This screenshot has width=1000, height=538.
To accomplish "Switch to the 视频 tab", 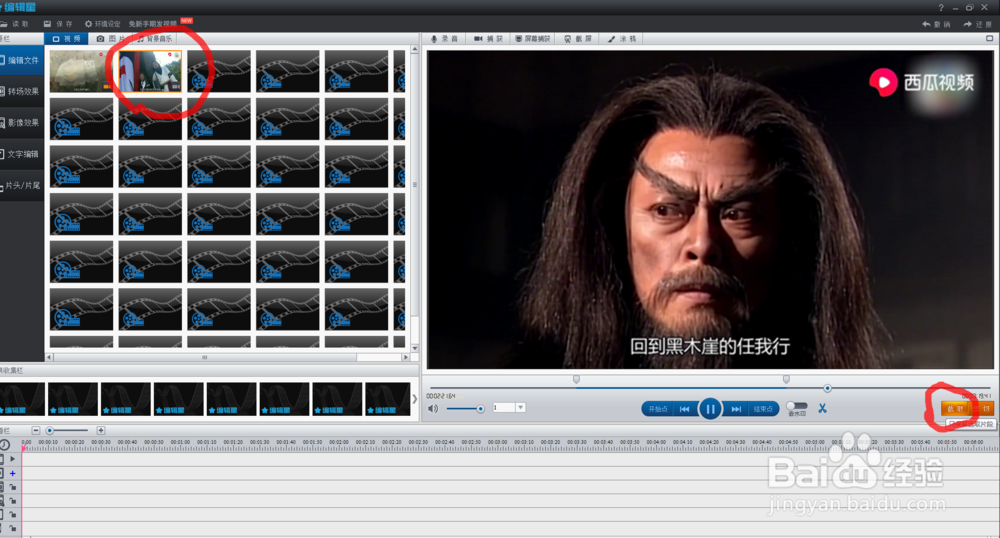I will point(66,39).
